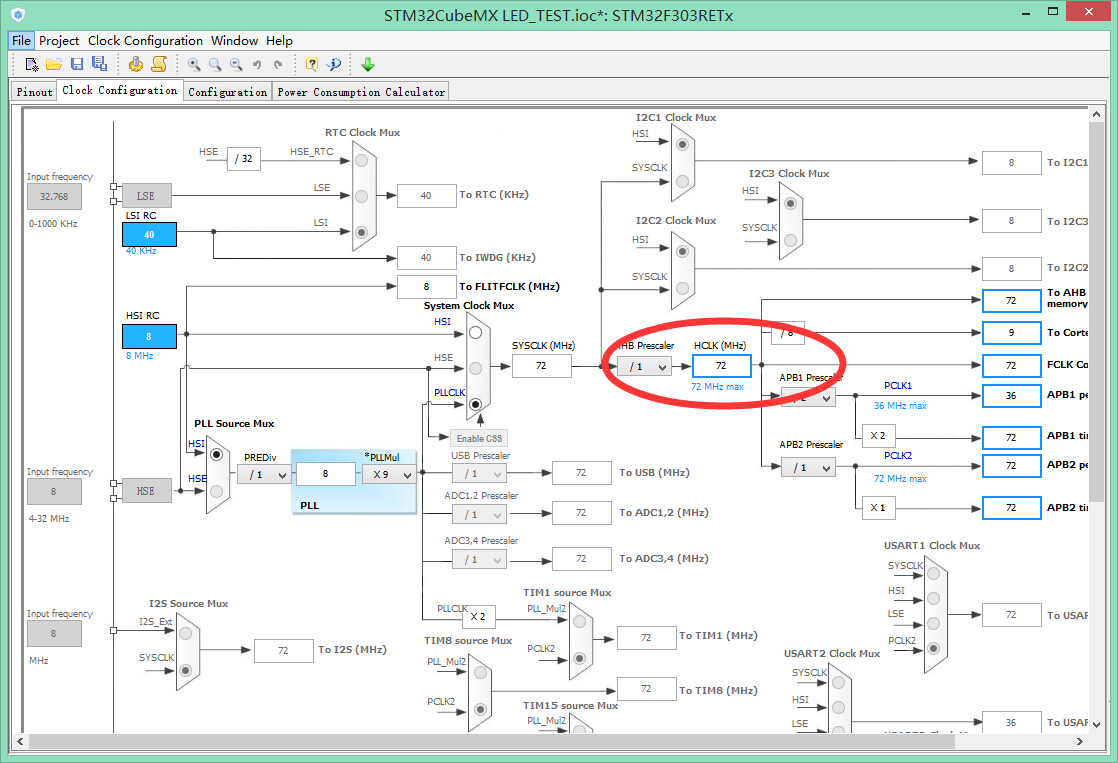Image resolution: width=1118 pixels, height=763 pixels.
Task: Click the vertical scrollbar down arrow
Action: point(1097,724)
